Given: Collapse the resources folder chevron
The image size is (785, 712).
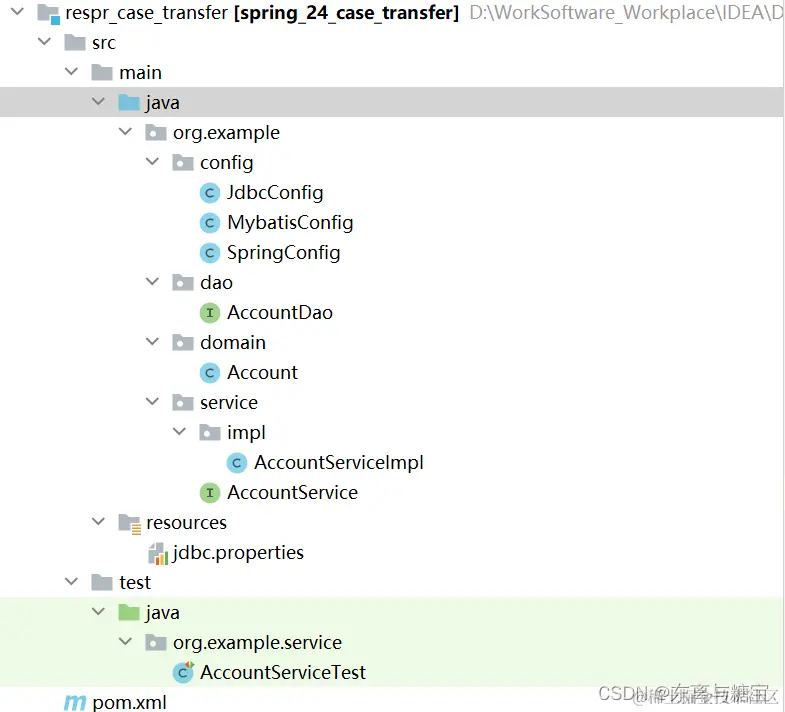Looking at the screenshot, I should click(99, 521).
